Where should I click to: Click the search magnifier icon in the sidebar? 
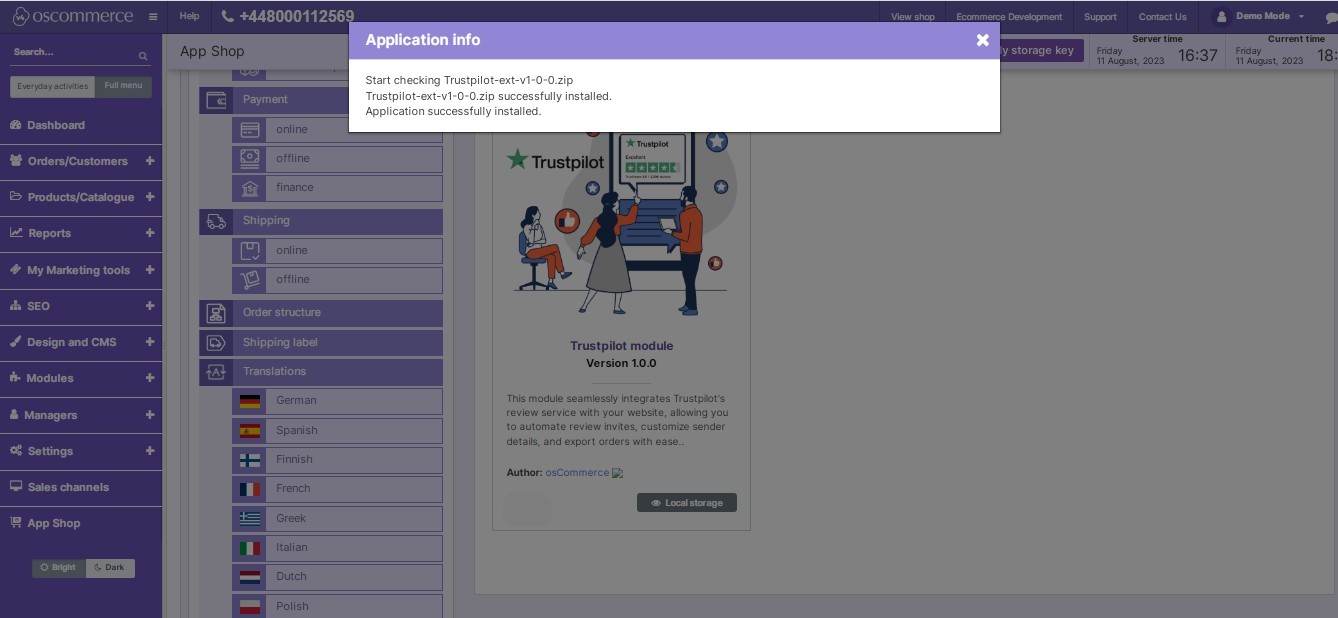143,56
